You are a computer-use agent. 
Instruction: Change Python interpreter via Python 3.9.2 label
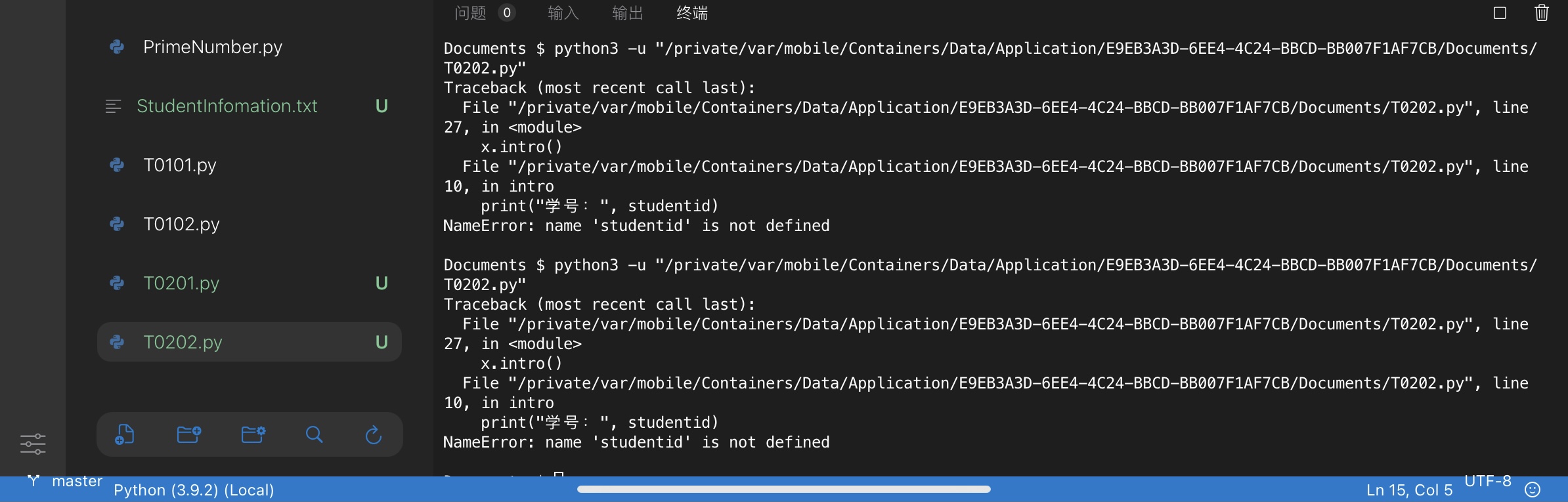coord(194,490)
